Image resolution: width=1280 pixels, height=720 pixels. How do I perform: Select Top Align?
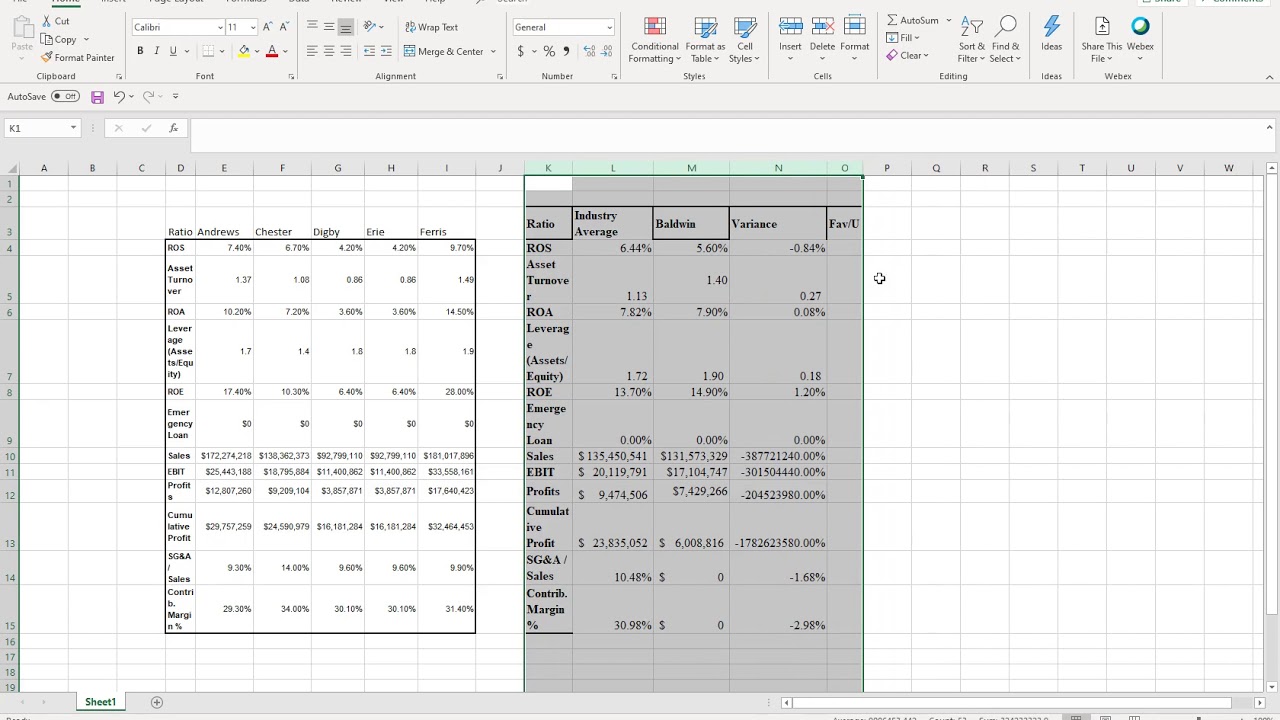pyautogui.click(x=312, y=27)
